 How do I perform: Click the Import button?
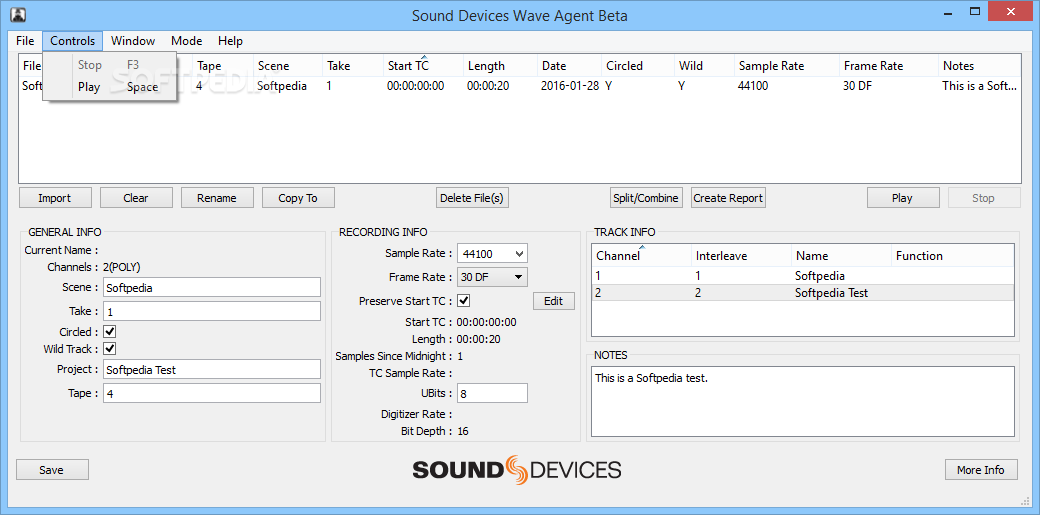click(x=55, y=198)
